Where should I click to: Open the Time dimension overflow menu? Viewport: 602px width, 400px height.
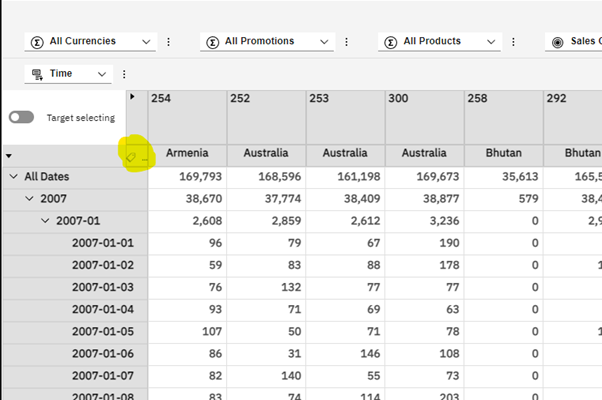[125, 74]
